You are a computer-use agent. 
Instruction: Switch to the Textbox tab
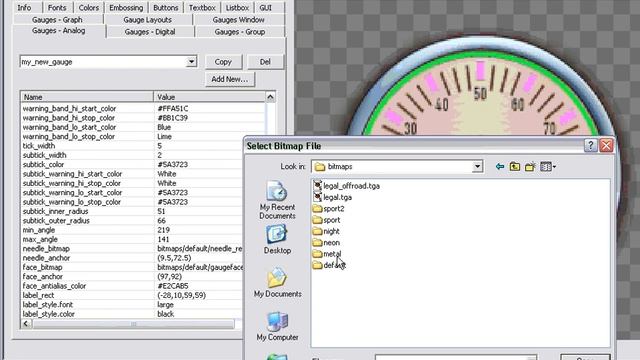click(202, 7)
